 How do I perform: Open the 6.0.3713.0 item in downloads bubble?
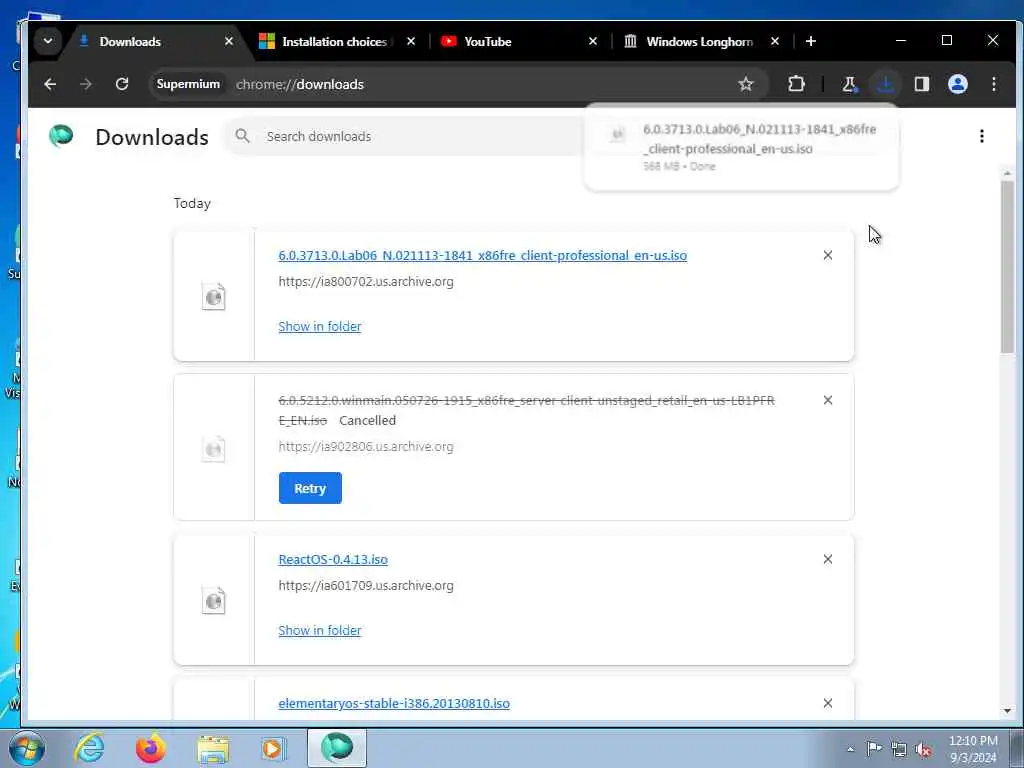(741, 147)
